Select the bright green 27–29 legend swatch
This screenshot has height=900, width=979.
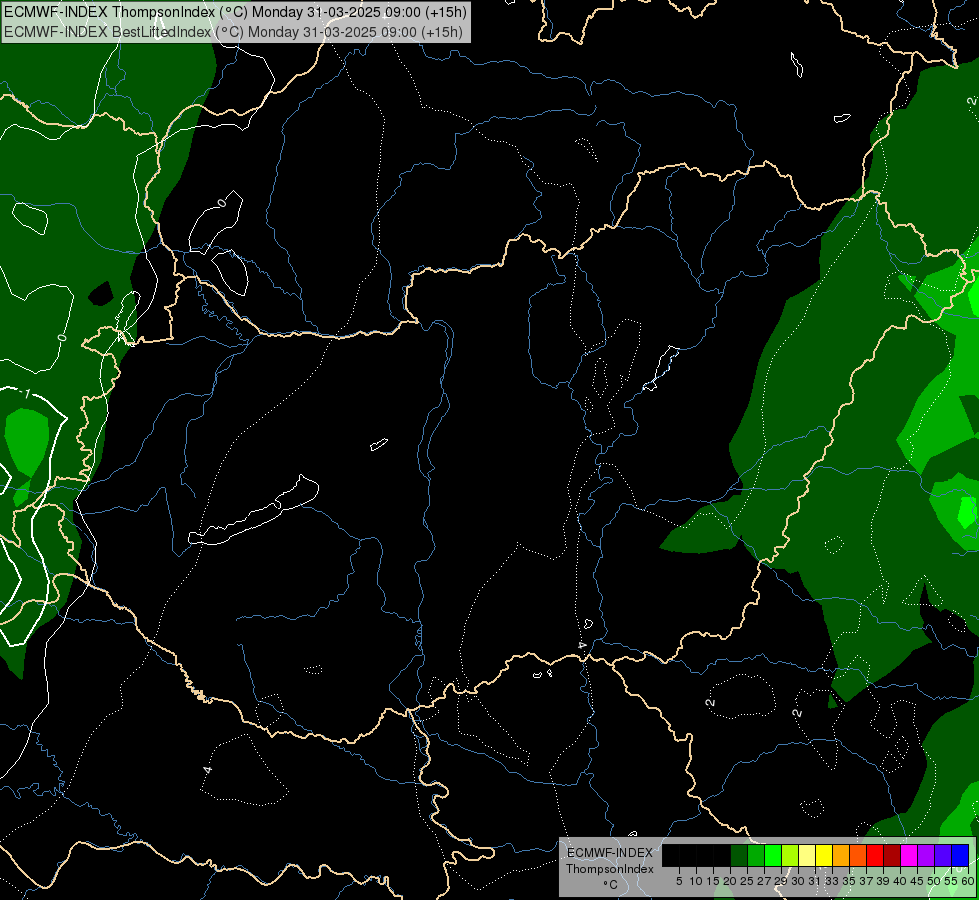click(773, 855)
